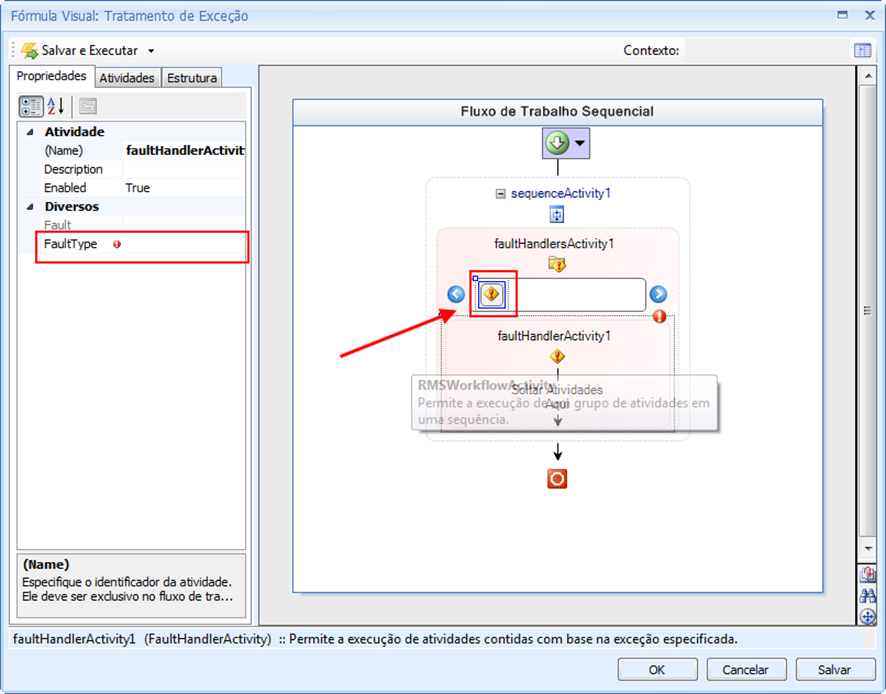Image resolution: width=886 pixels, height=694 pixels.
Task: Click the Contexto input field
Action: coord(766,50)
